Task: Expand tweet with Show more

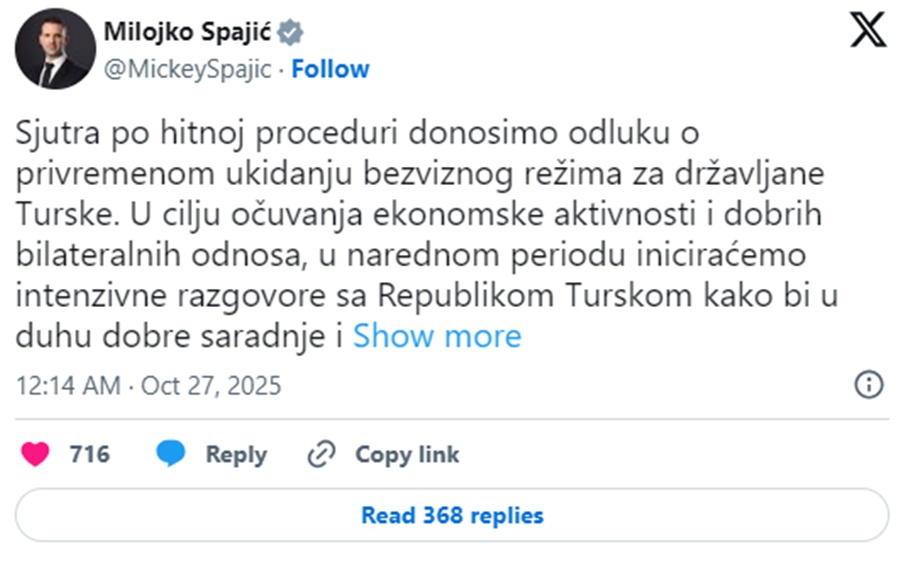Action: click(437, 336)
